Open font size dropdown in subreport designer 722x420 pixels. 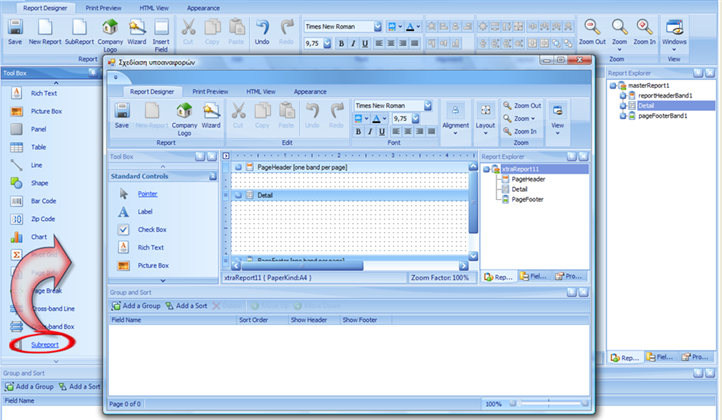(x=415, y=119)
